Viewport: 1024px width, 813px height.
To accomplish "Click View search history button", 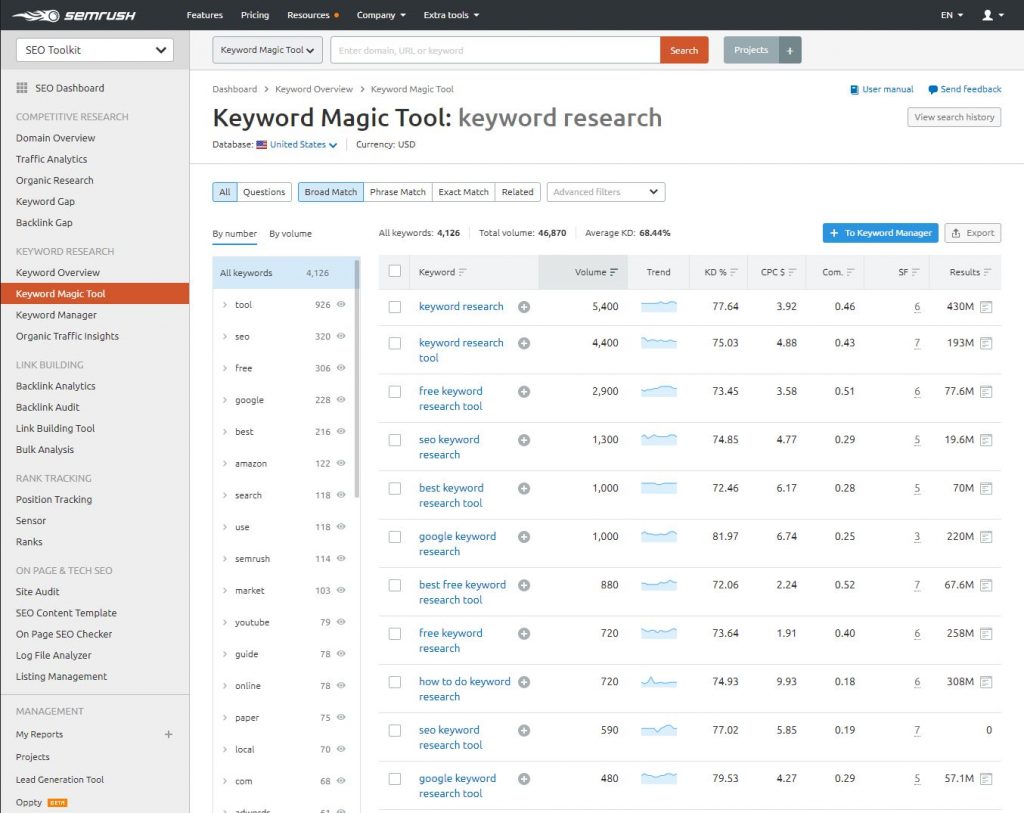I will point(954,118).
